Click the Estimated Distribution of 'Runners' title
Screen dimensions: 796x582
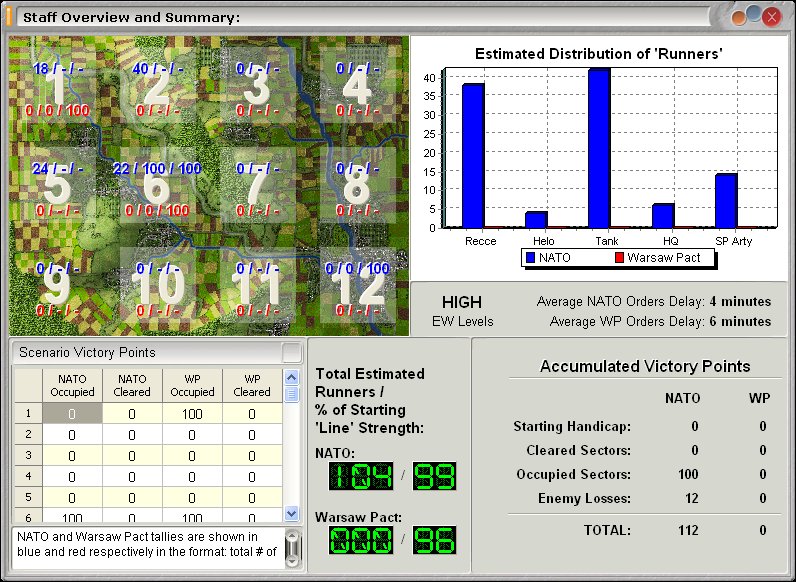point(599,54)
